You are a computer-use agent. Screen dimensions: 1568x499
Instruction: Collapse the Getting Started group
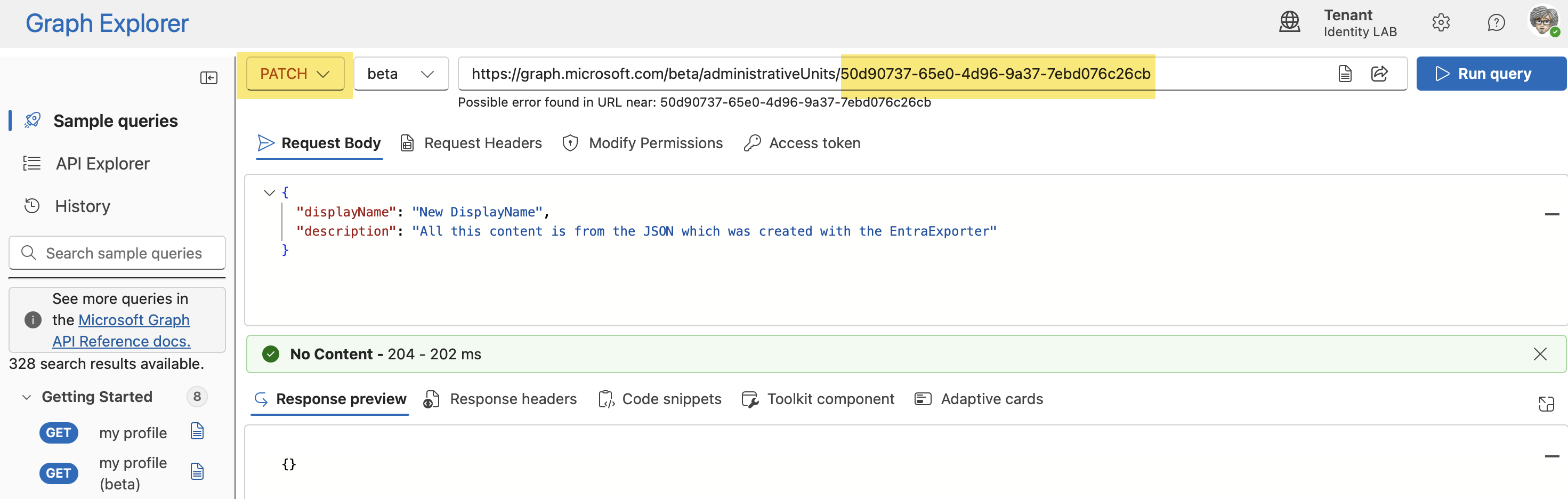click(27, 397)
